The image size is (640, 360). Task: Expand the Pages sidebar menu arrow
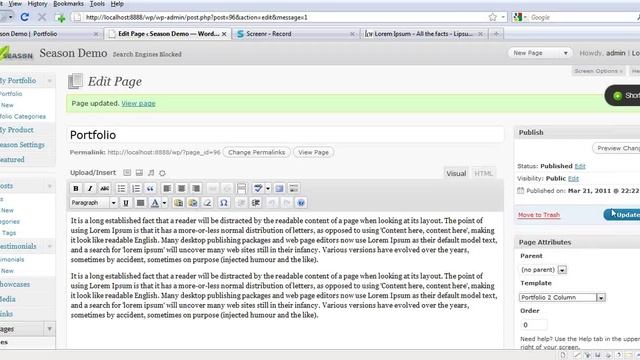[x=50, y=329]
